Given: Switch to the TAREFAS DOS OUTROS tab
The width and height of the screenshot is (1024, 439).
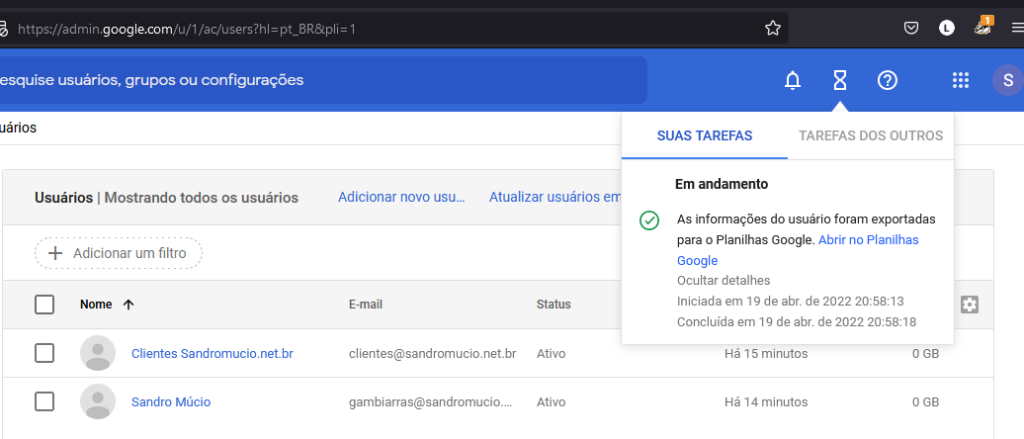Looking at the screenshot, I should 870,136.
